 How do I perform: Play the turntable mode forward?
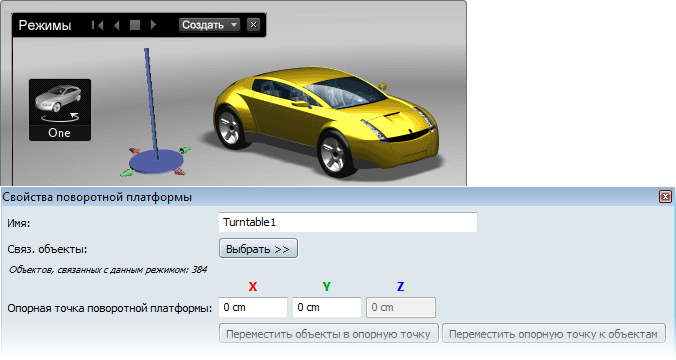coord(153,25)
